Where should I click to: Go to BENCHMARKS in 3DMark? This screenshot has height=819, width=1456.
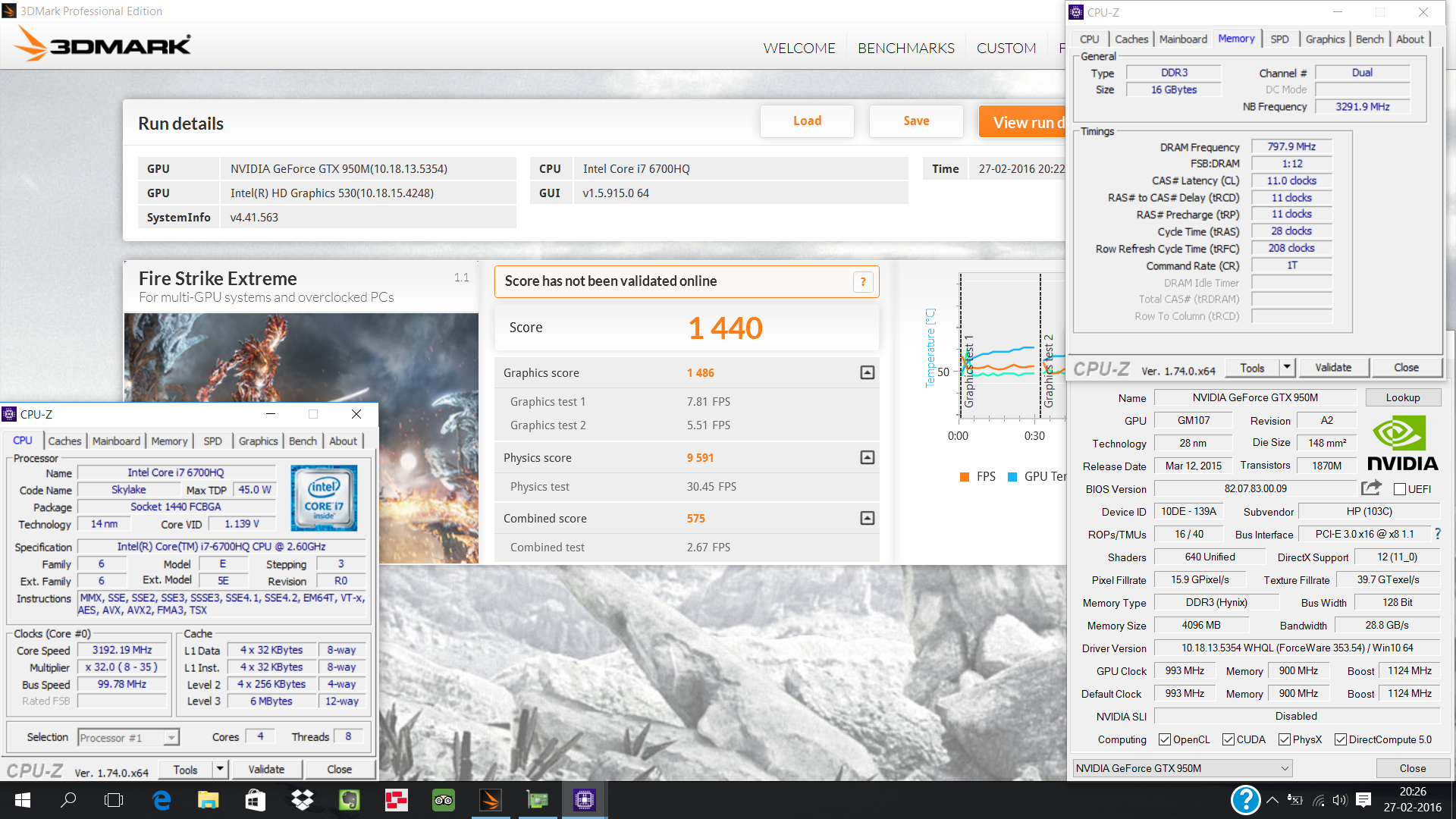(906, 48)
